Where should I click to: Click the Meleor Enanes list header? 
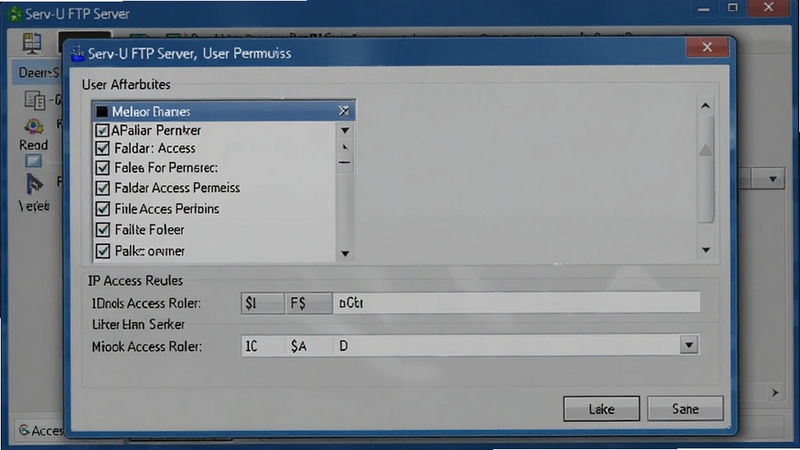pos(223,111)
